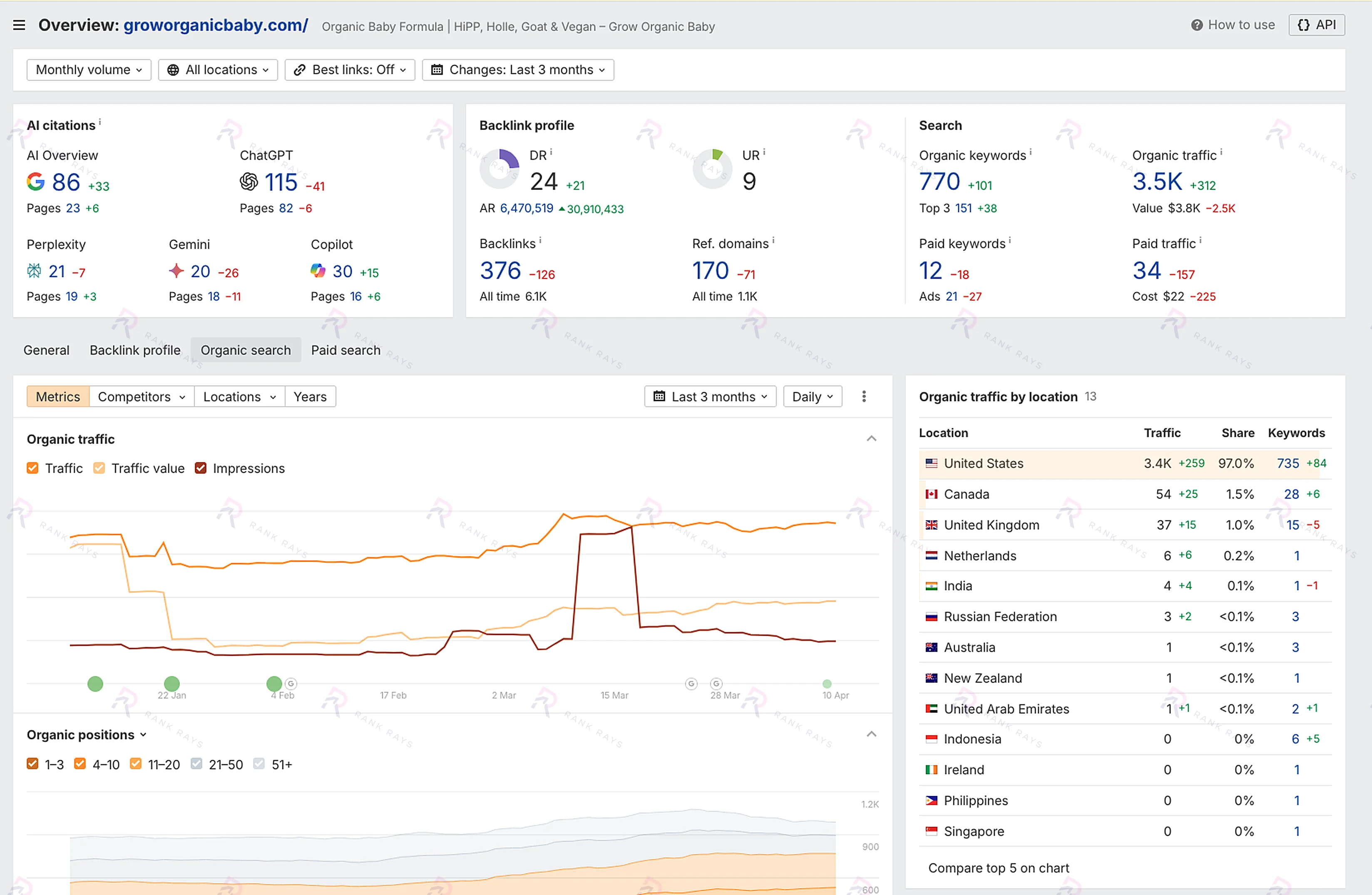Open the groworganicbaby.com/ link

tap(216, 25)
